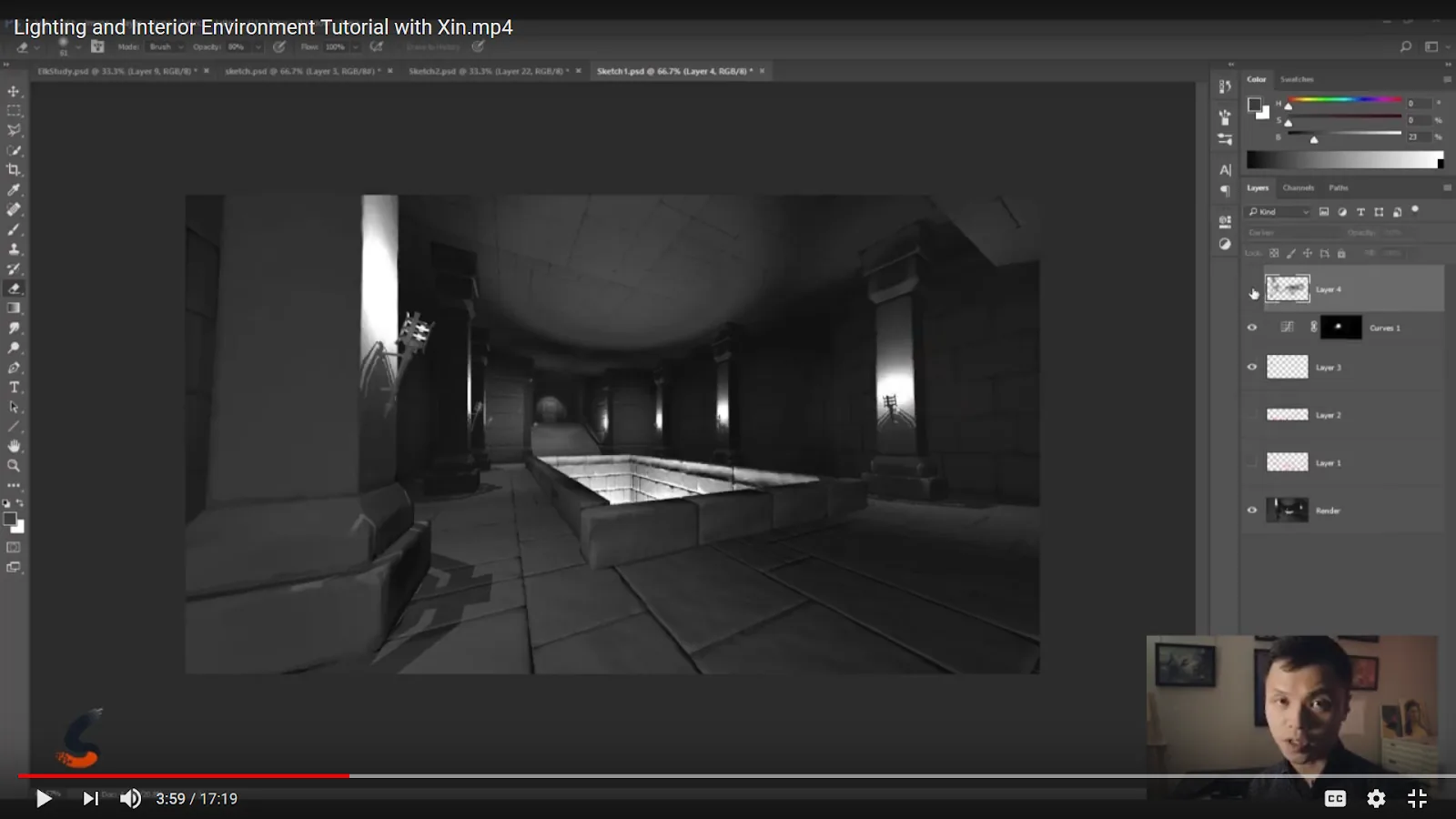The height and width of the screenshot is (819, 1456).
Task: Switch to the Sketch2.psd document tab
Action: pos(489,71)
